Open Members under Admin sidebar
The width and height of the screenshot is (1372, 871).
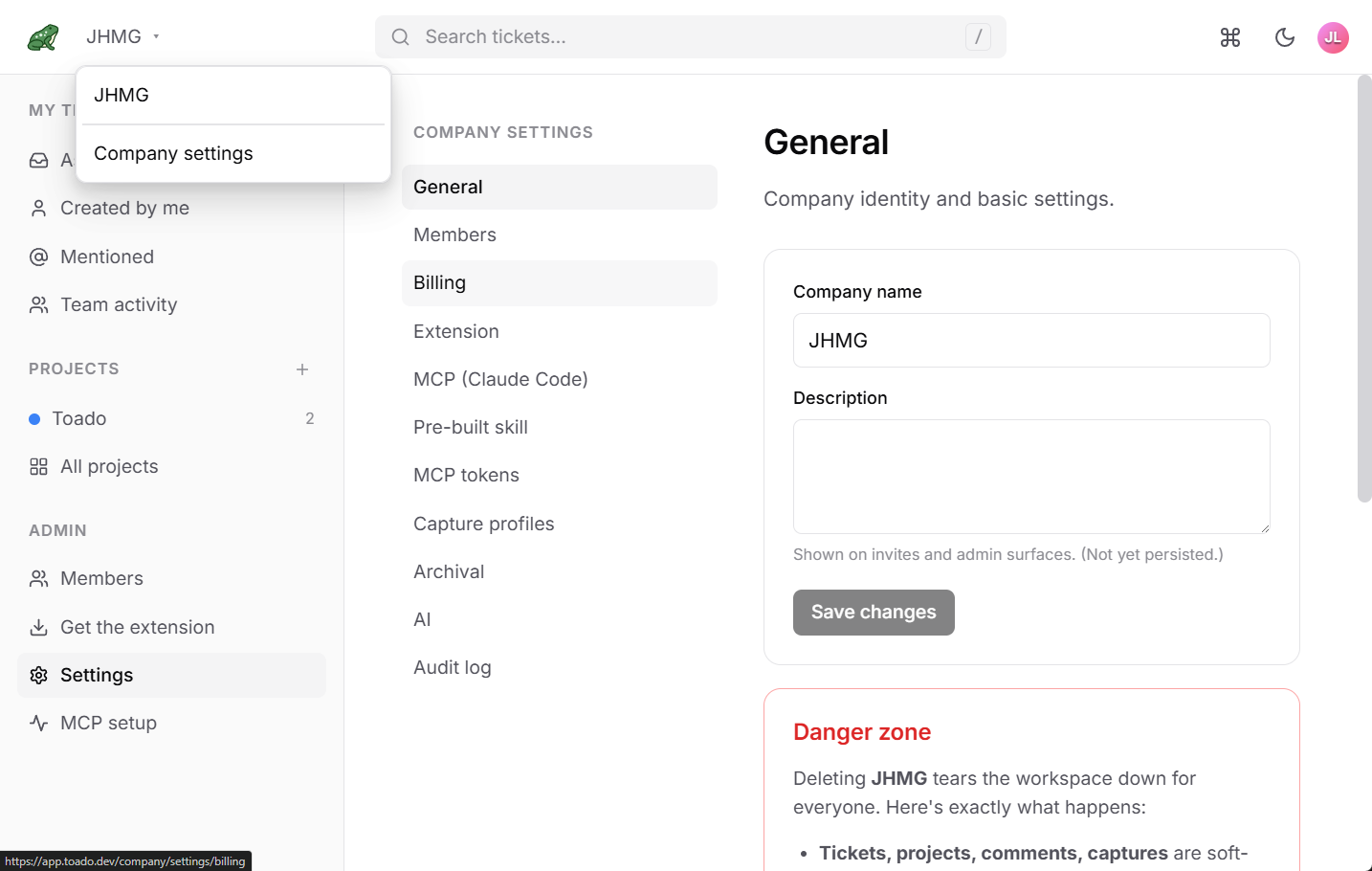tap(172, 578)
